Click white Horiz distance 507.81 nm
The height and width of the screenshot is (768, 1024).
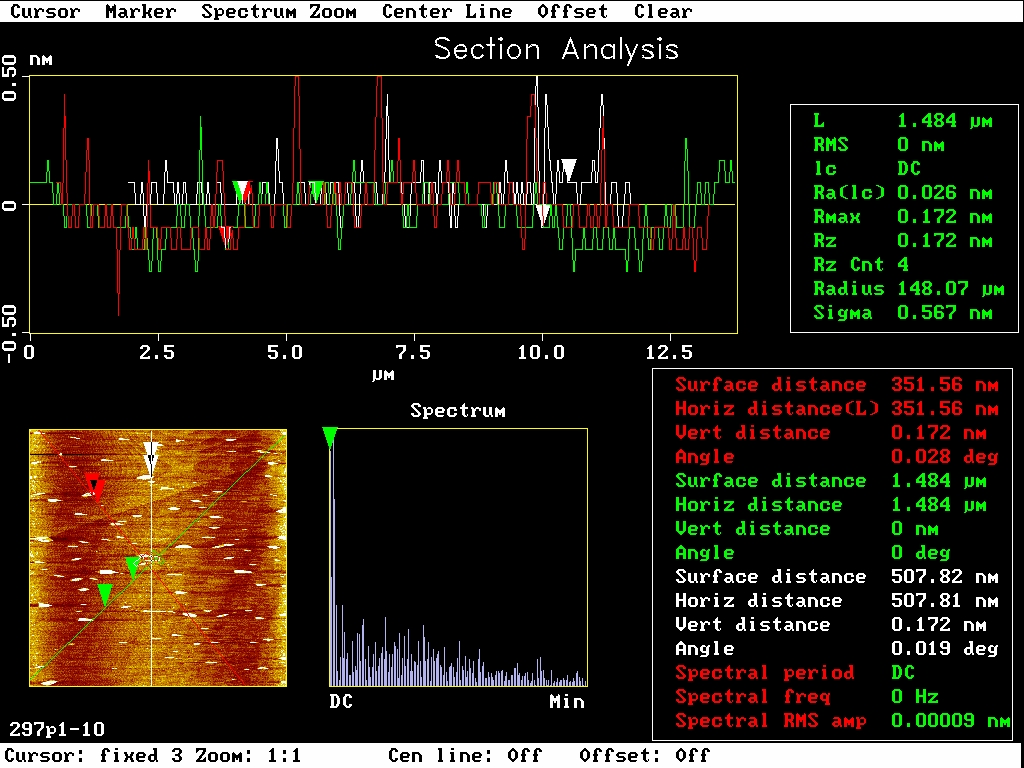tap(837, 601)
